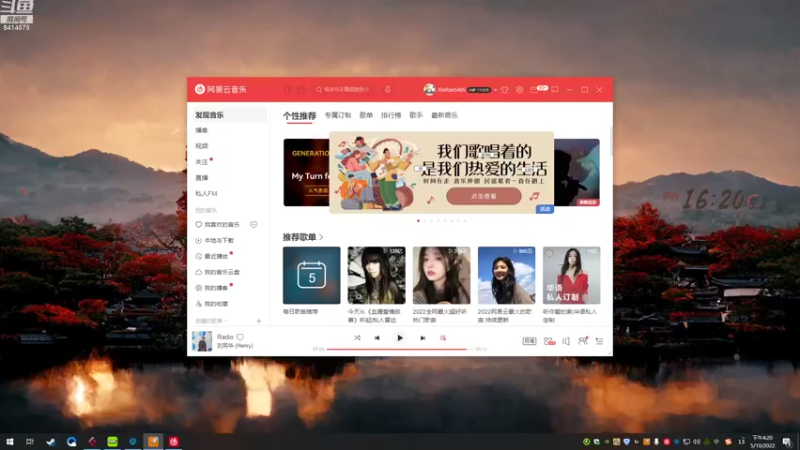Open the Windows Start menu
The width and height of the screenshot is (800, 450).
(10, 441)
